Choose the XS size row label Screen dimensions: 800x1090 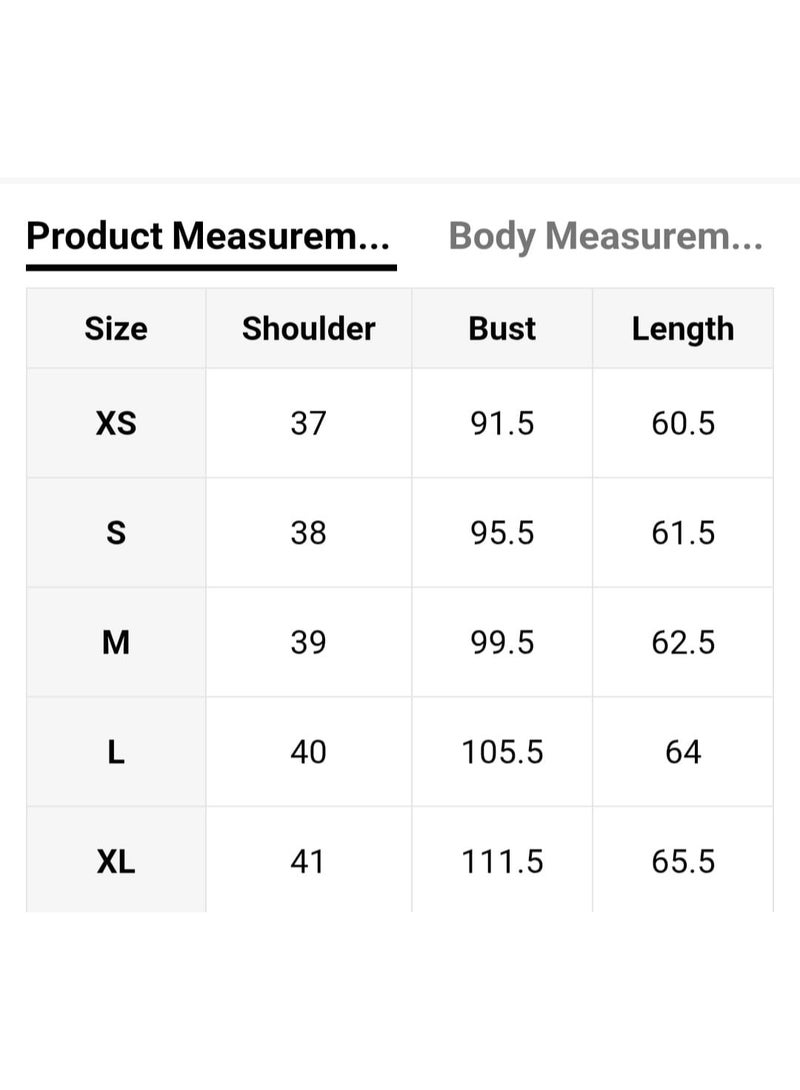point(116,423)
